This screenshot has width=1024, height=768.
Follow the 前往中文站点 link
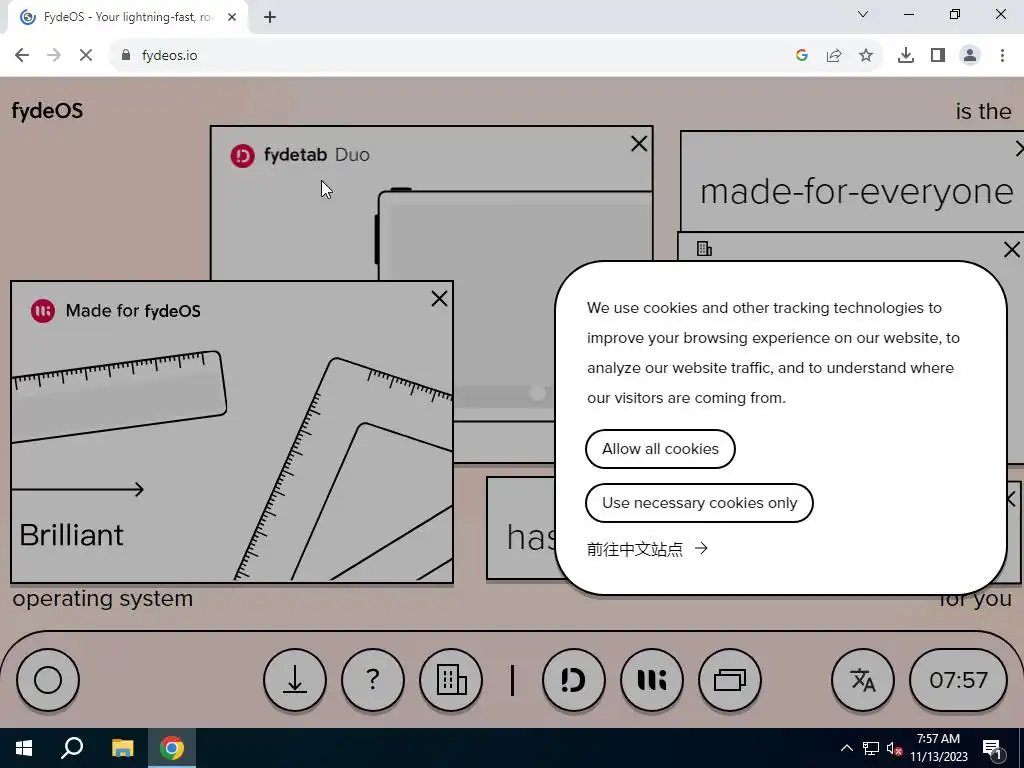point(647,549)
